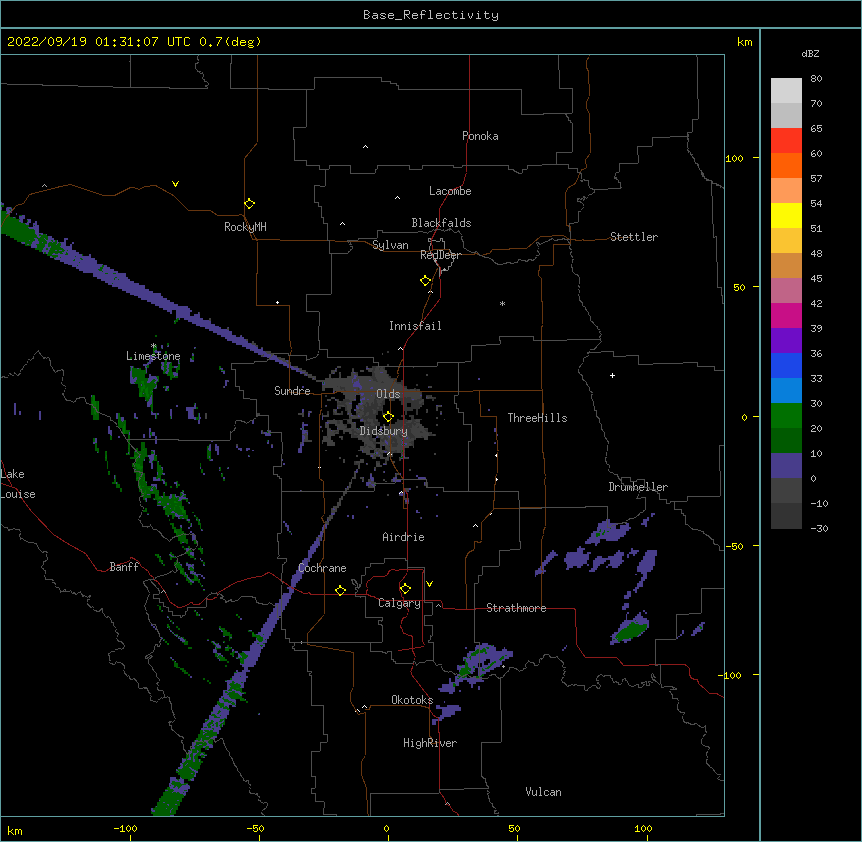Click the RockyMH label
862x842 pixels.
[x=245, y=227]
